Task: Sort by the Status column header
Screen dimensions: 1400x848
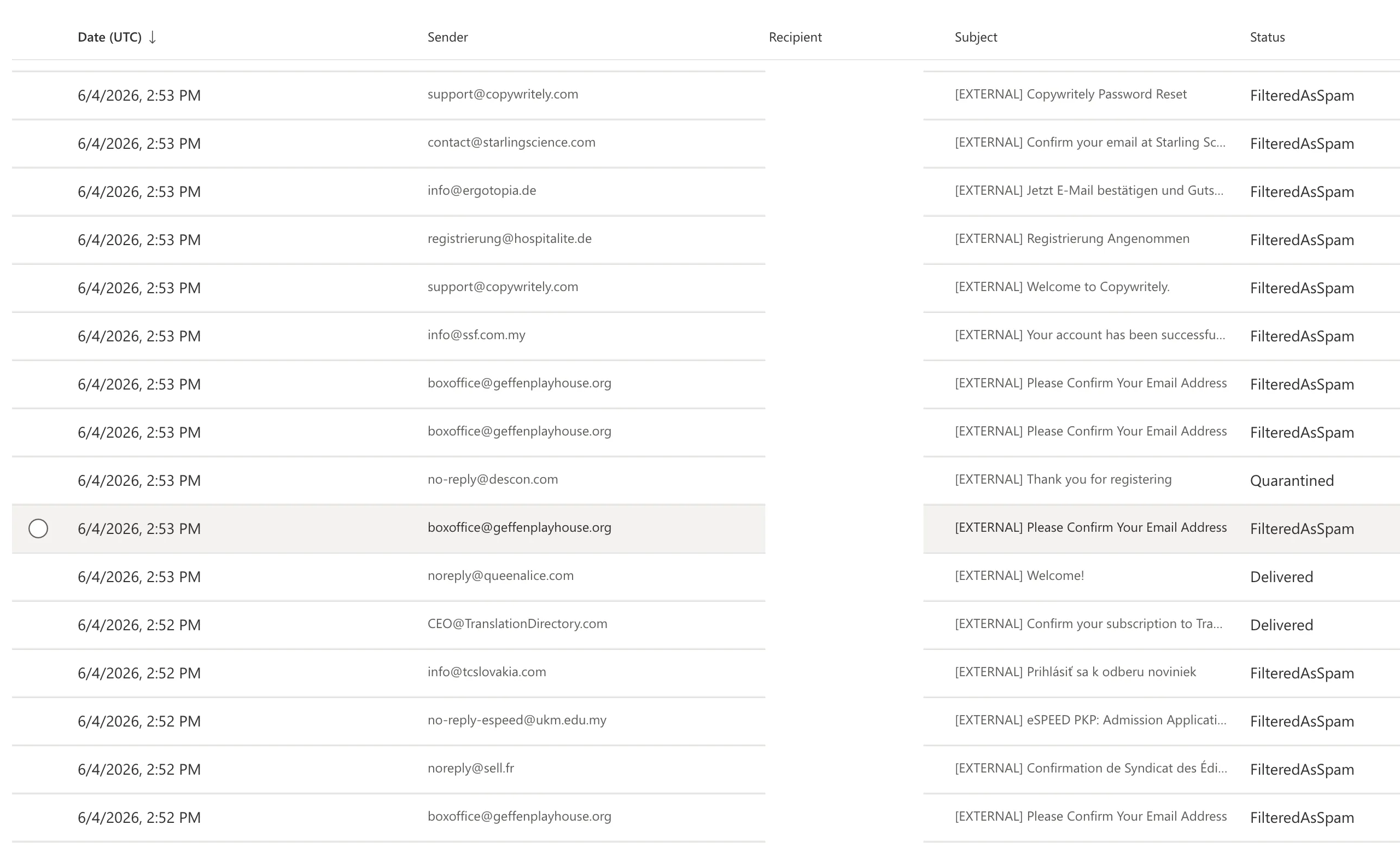Action: pos(1267,38)
